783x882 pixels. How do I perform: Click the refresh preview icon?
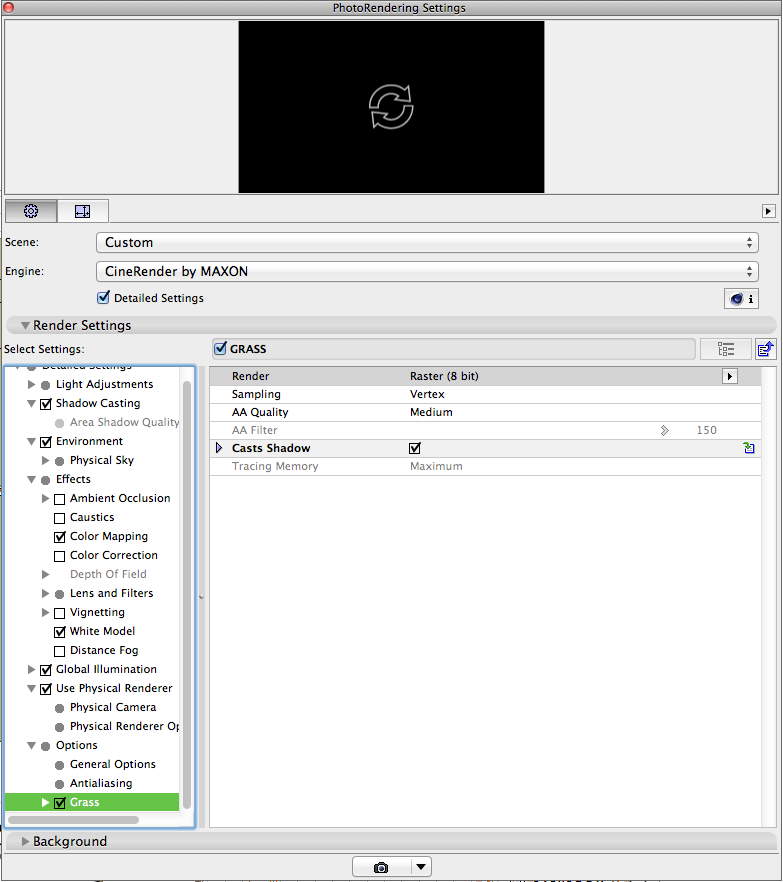coord(391,106)
